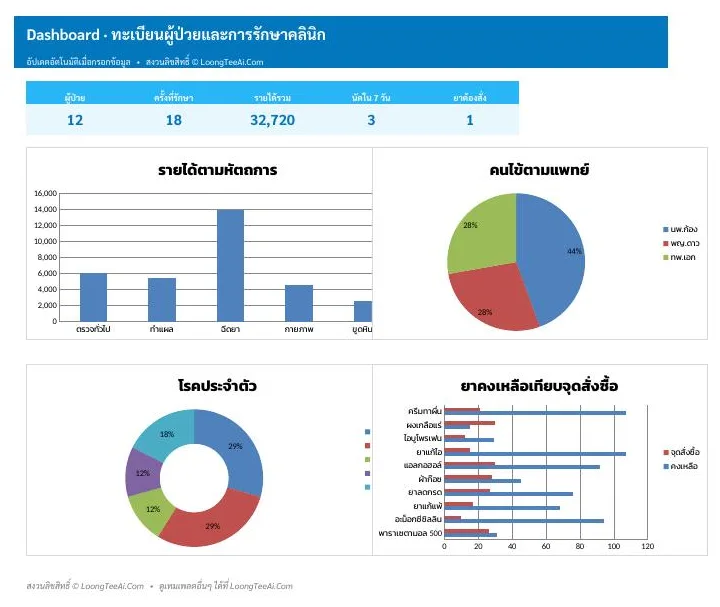Select the 'กายภาพ' bar in the revenue chart

299,303
